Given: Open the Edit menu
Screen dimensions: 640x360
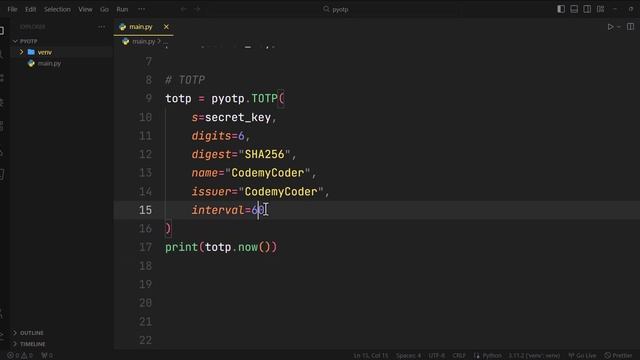Looking at the screenshot, I should pos(30,9).
